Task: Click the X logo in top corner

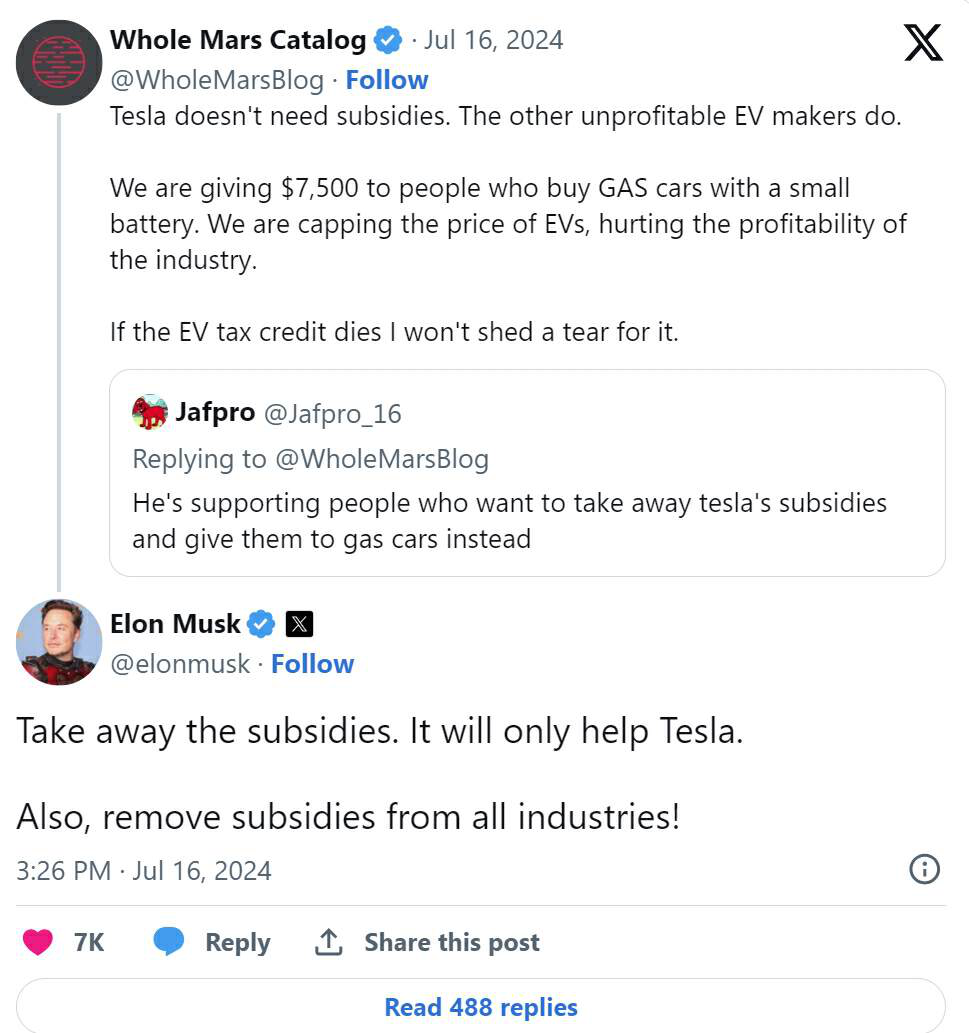Action: point(923,42)
